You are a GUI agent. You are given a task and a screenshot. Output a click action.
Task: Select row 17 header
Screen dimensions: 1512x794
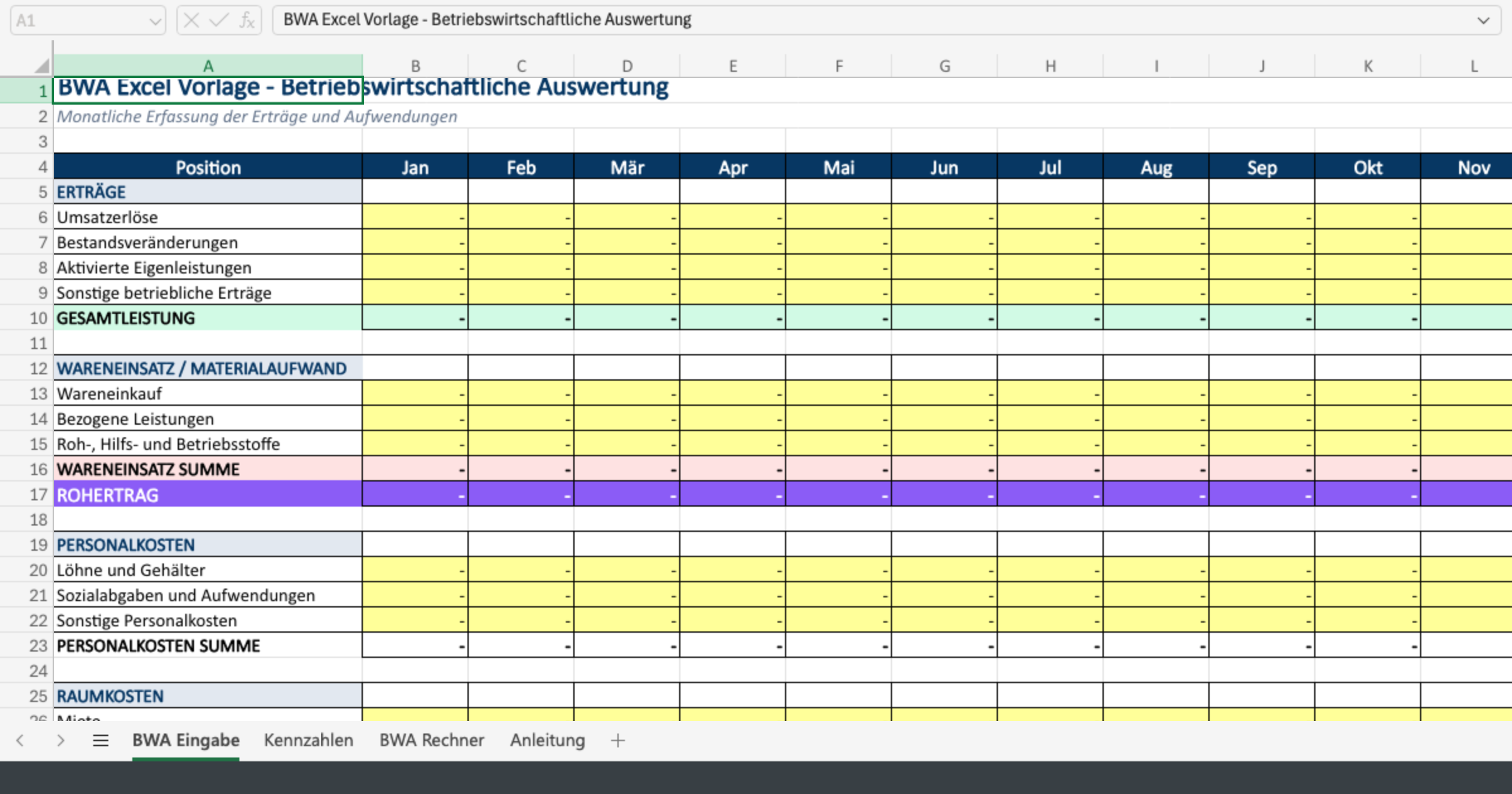click(x=26, y=494)
